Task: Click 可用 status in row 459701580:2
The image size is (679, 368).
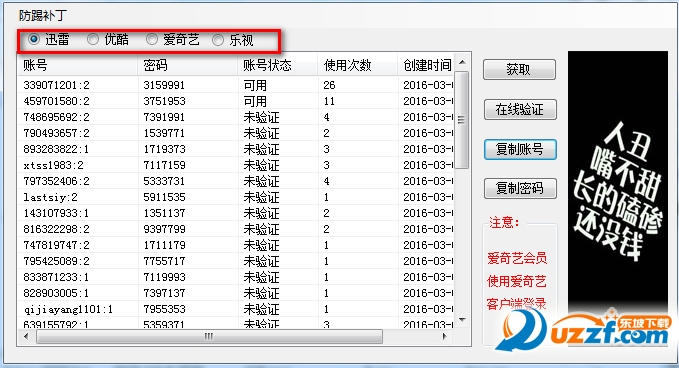Action: coord(255,101)
